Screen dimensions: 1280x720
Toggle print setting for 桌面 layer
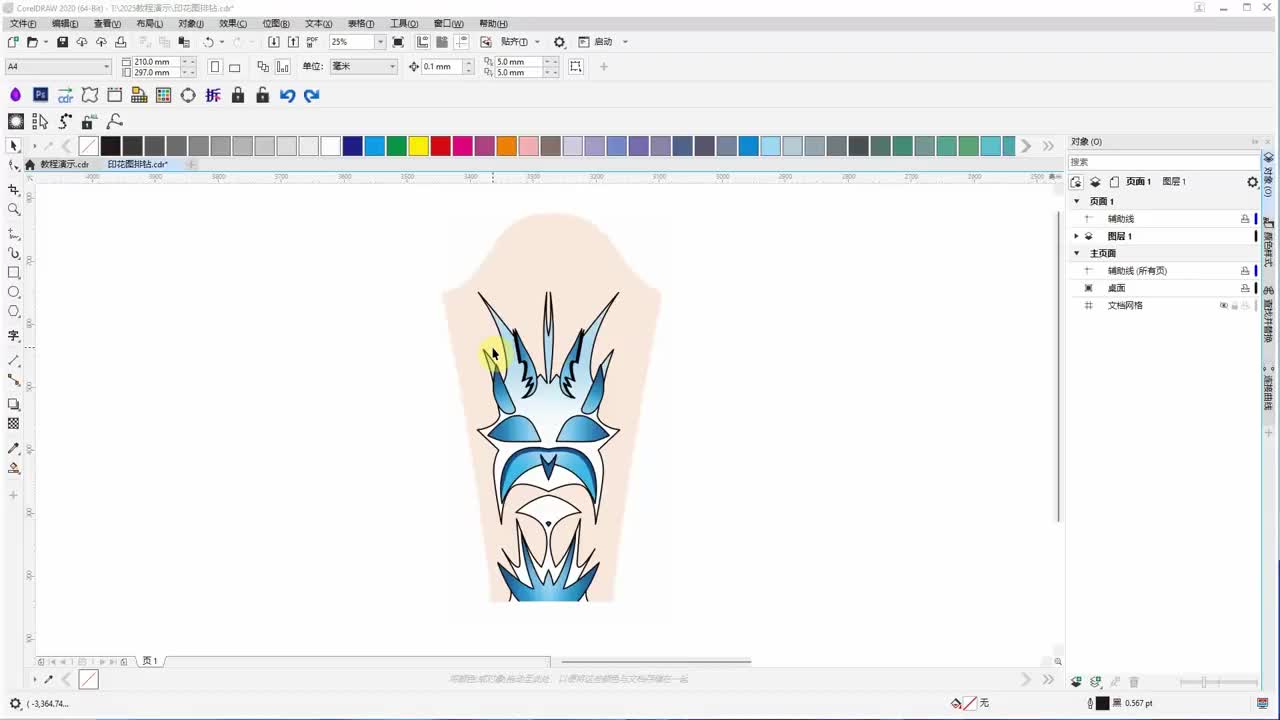point(1245,288)
